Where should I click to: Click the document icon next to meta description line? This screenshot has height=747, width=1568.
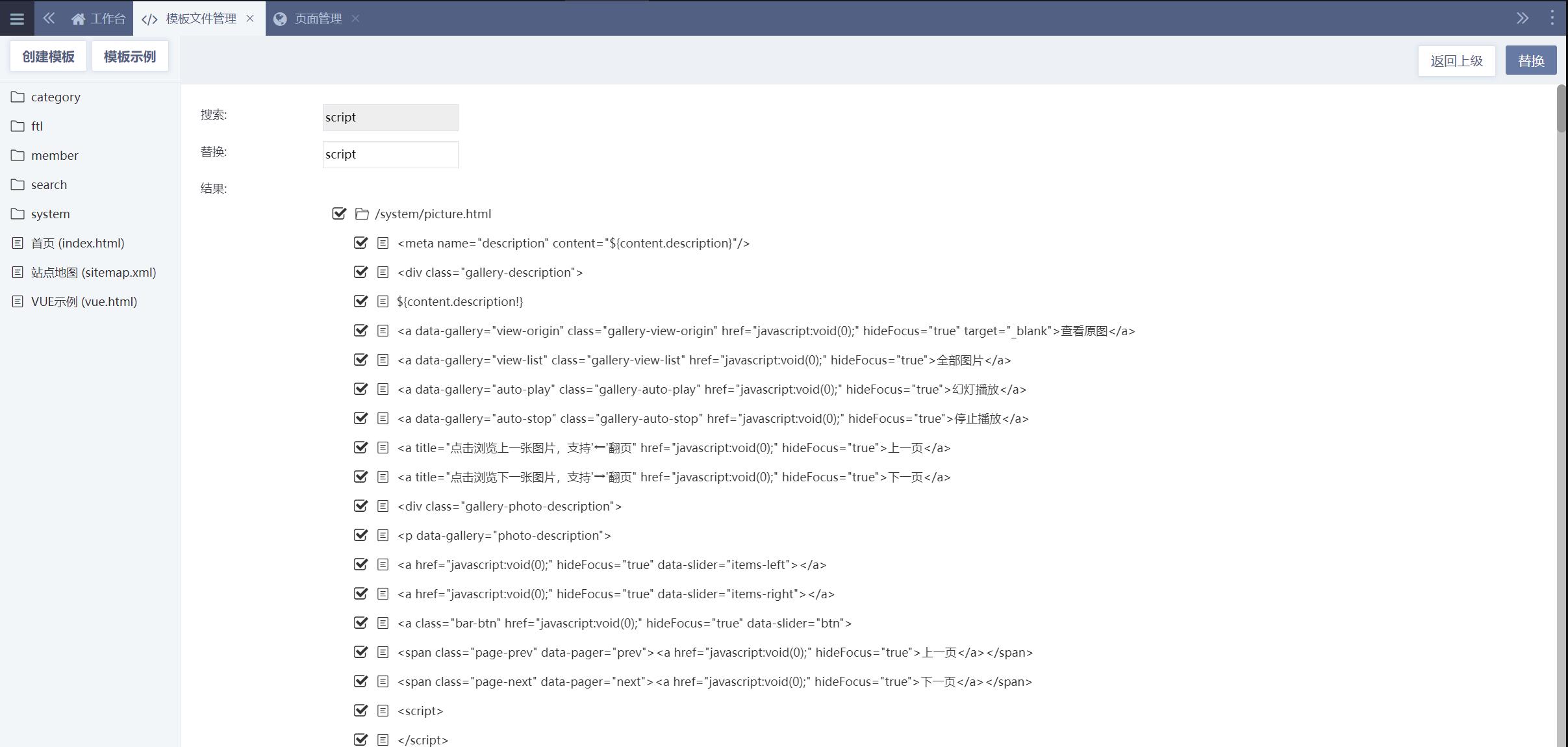pyautogui.click(x=383, y=242)
